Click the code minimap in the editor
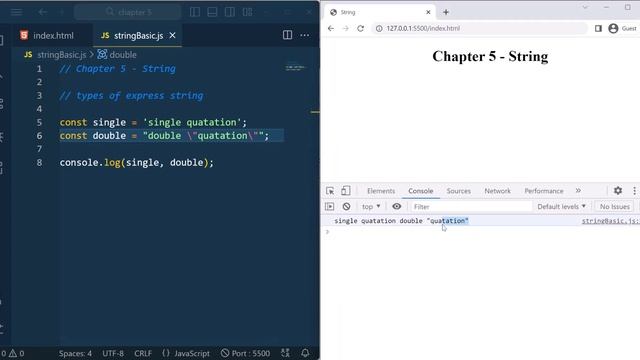The height and width of the screenshot is (360, 640). (x=295, y=68)
